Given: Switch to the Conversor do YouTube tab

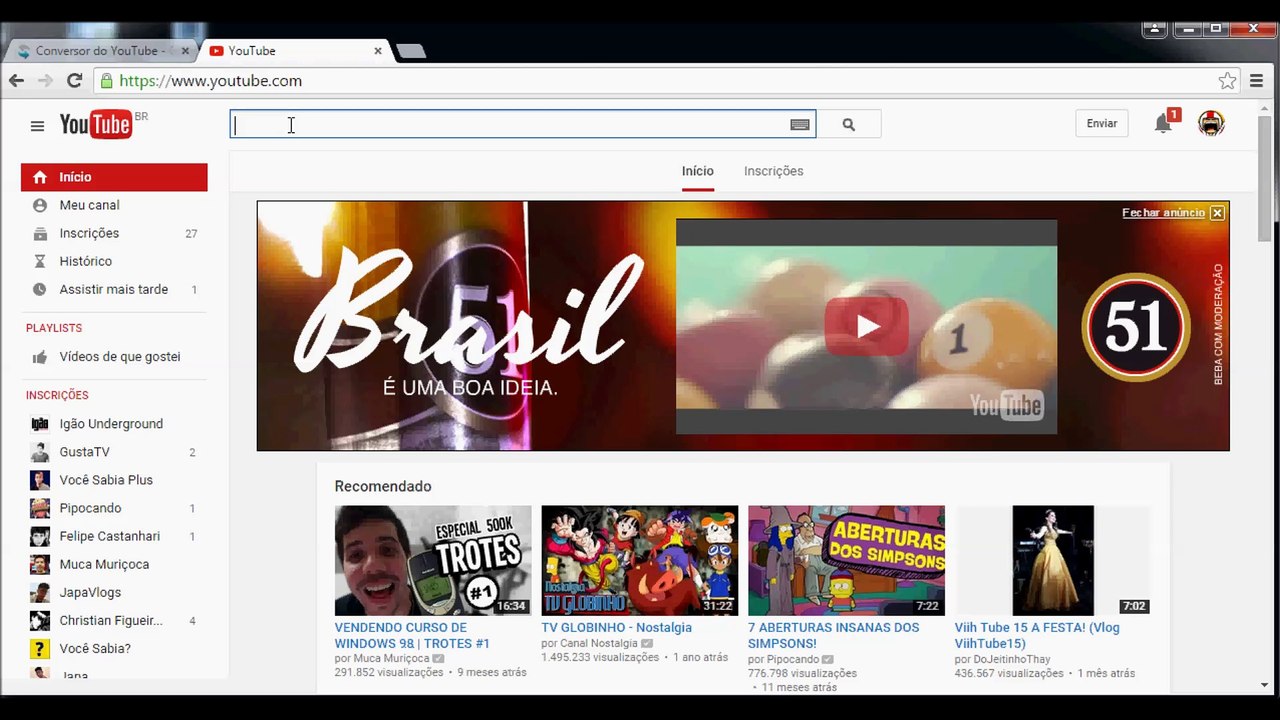Looking at the screenshot, I should (x=99, y=51).
